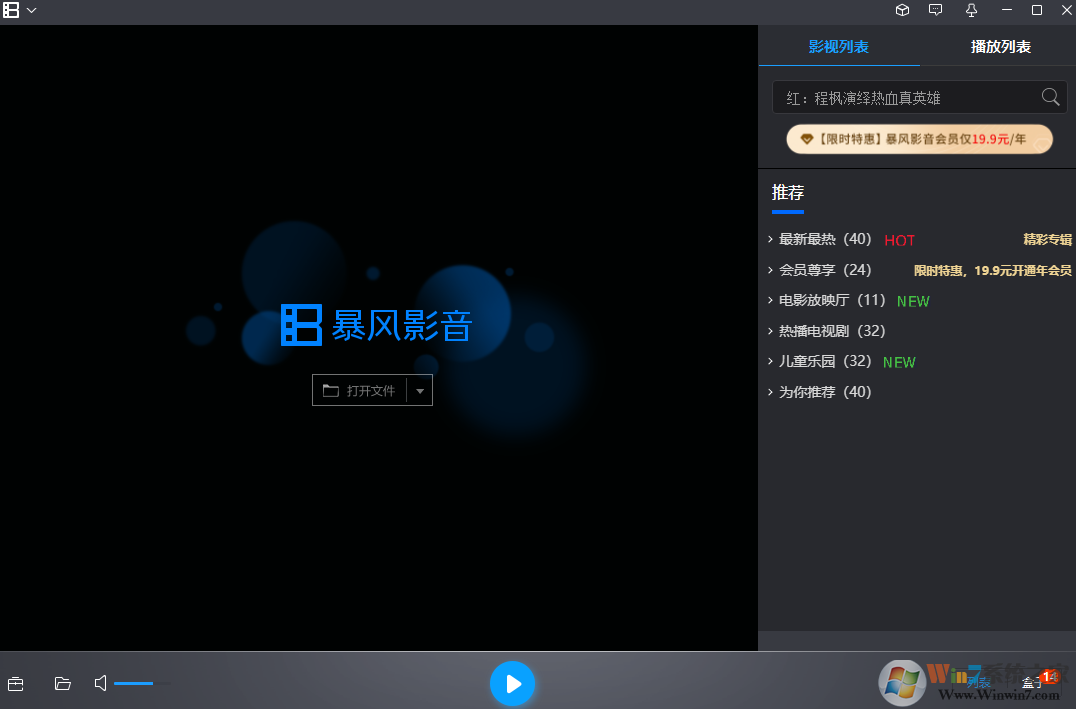Open the feedback message icon in titlebar
Image resolution: width=1076 pixels, height=709 pixels.
tap(936, 10)
